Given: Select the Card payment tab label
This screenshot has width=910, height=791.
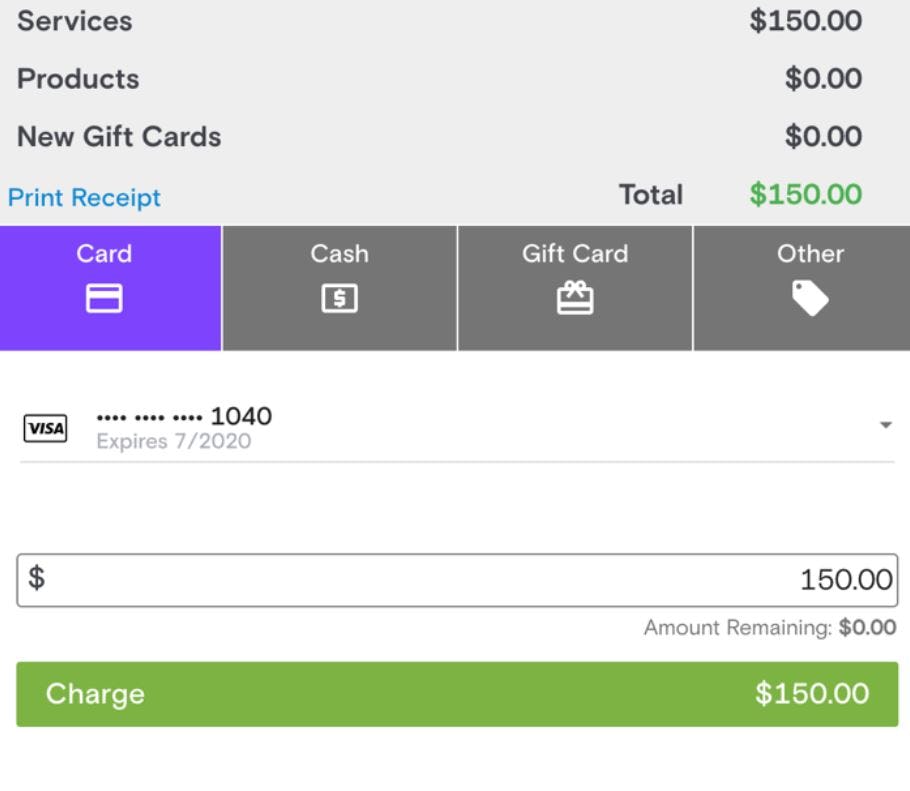Looking at the screenshot, I should coord(104,254).
